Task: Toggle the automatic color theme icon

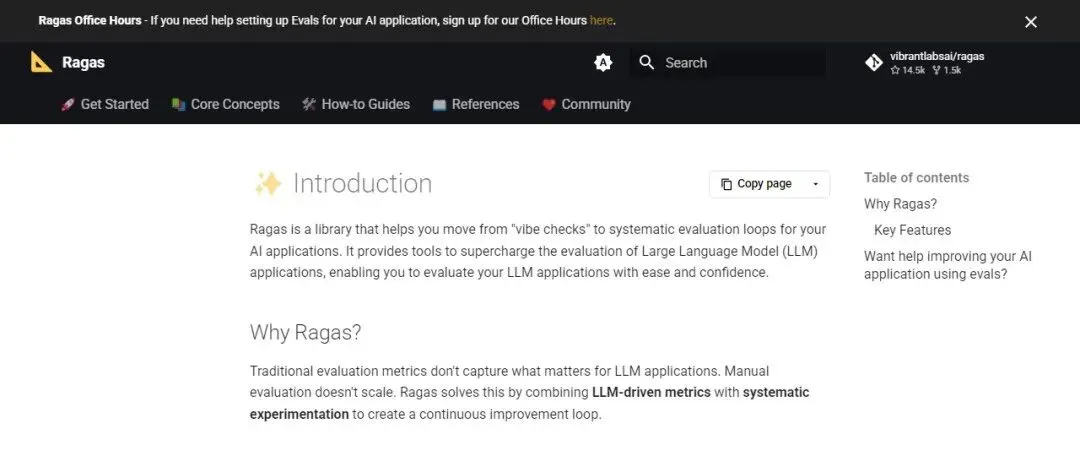Action: tap(603, 63)
